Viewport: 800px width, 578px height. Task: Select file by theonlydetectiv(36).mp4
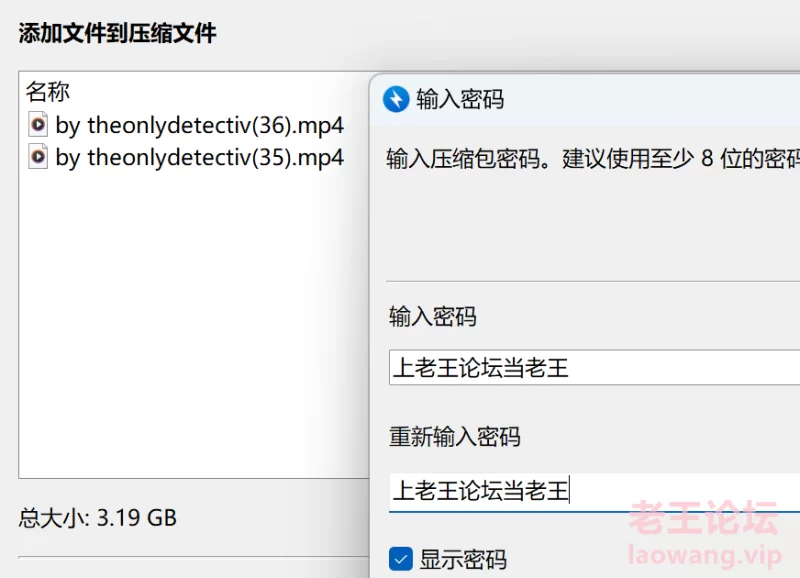point(186,125)
